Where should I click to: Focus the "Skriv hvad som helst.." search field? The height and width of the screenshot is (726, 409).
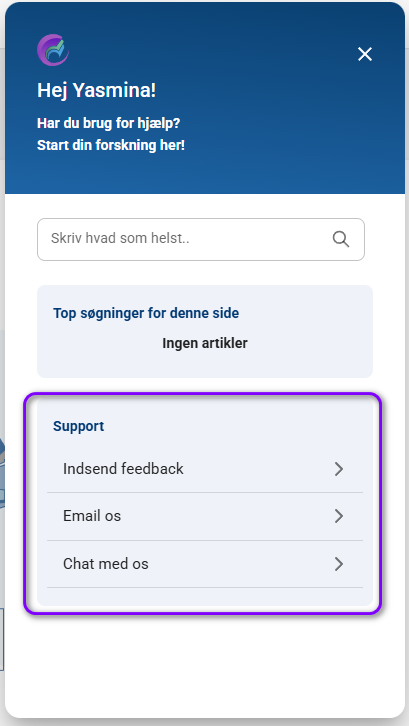201,239
